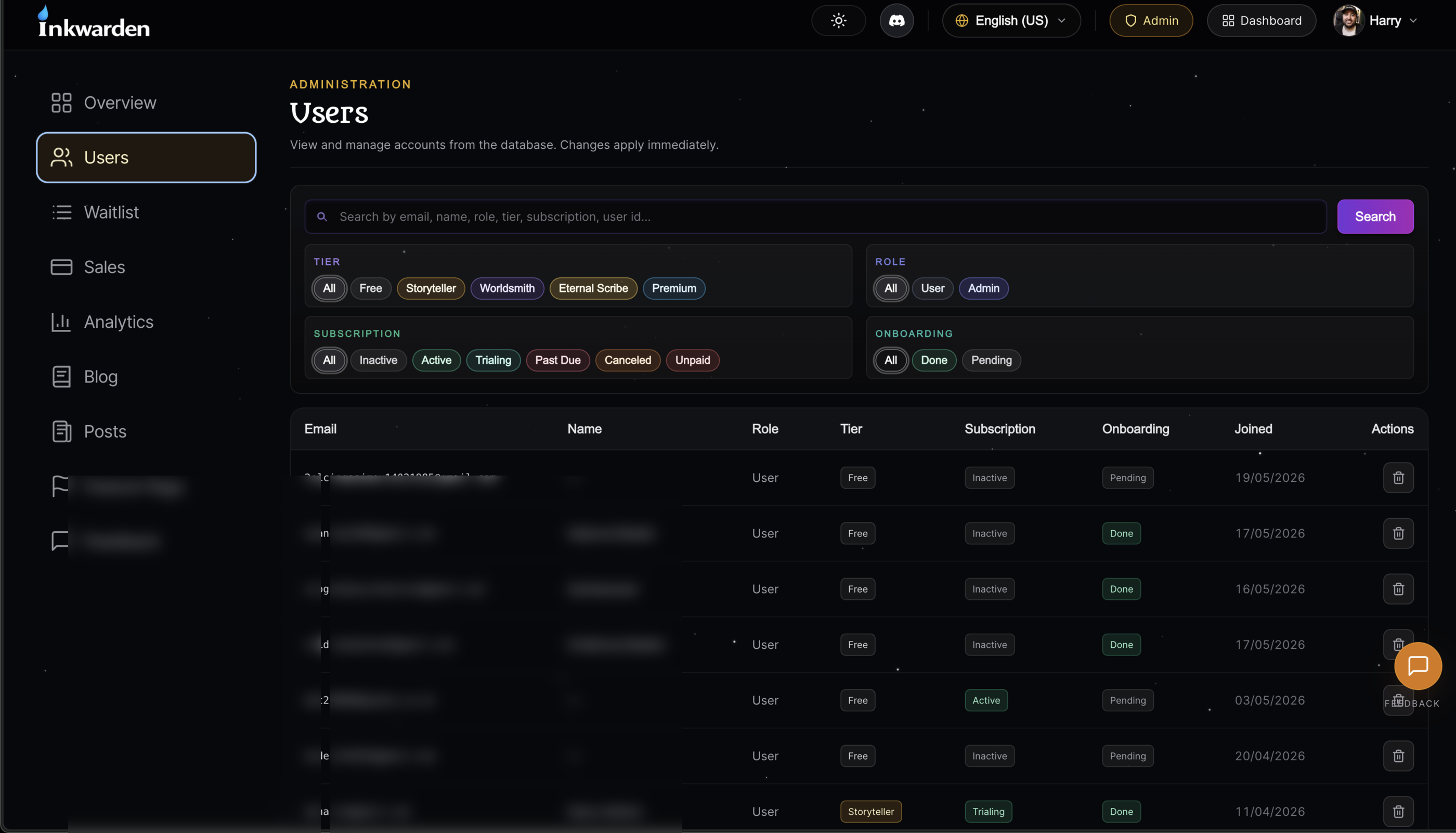The height and width of the screenshot is (833, 1456).
Task: Filter tier by Storyteller
Action: pyautogui.click(x=431, y=288)
